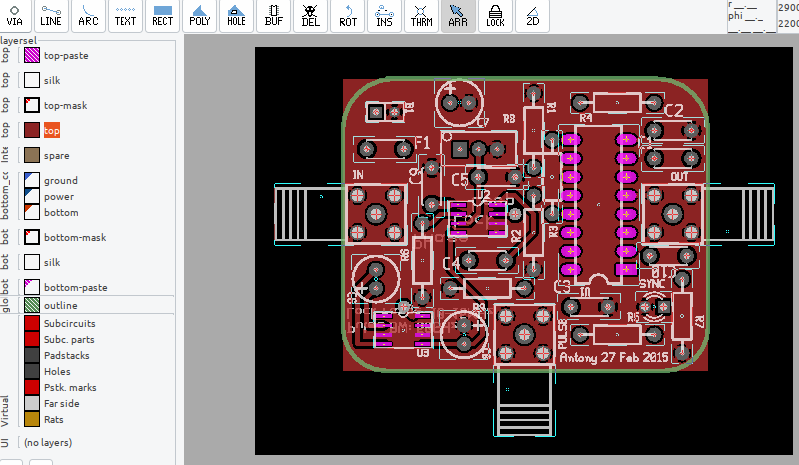Select the power layer name

tap(59, 197)
